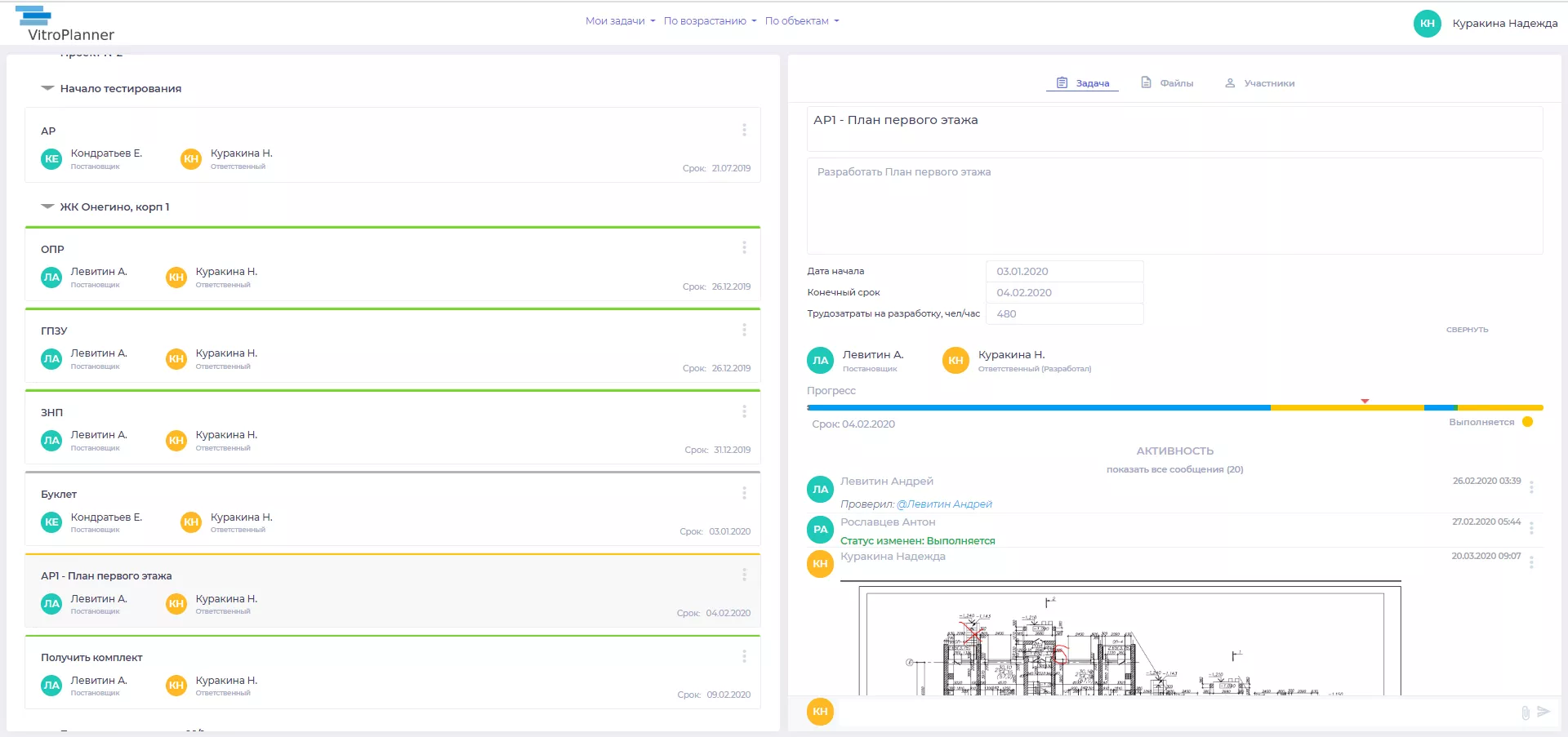
Task: Click the yellow Выполняется status indicator
Action: [1528, 422]
